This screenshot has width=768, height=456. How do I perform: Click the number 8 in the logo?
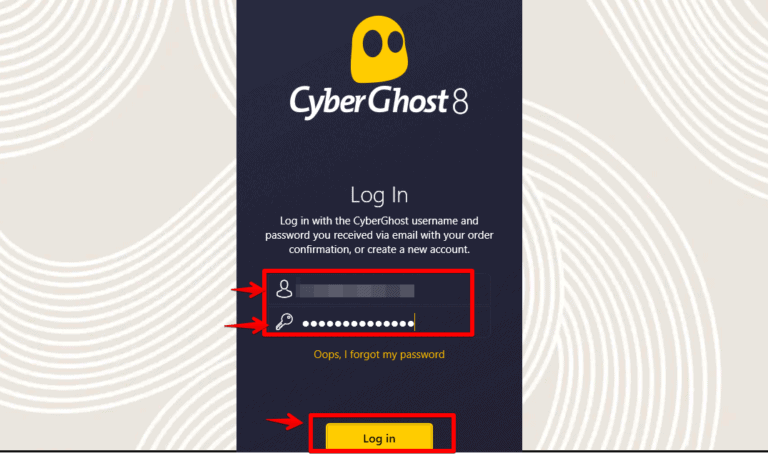click(x=460, y=102)
